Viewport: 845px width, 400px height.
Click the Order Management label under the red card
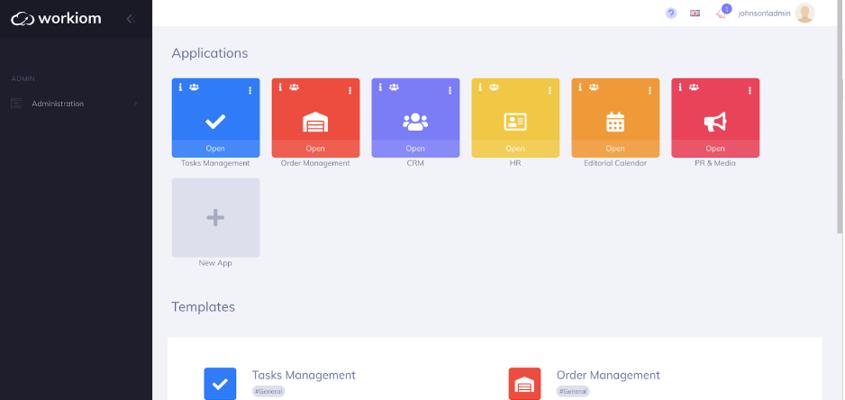pos(315,163)
